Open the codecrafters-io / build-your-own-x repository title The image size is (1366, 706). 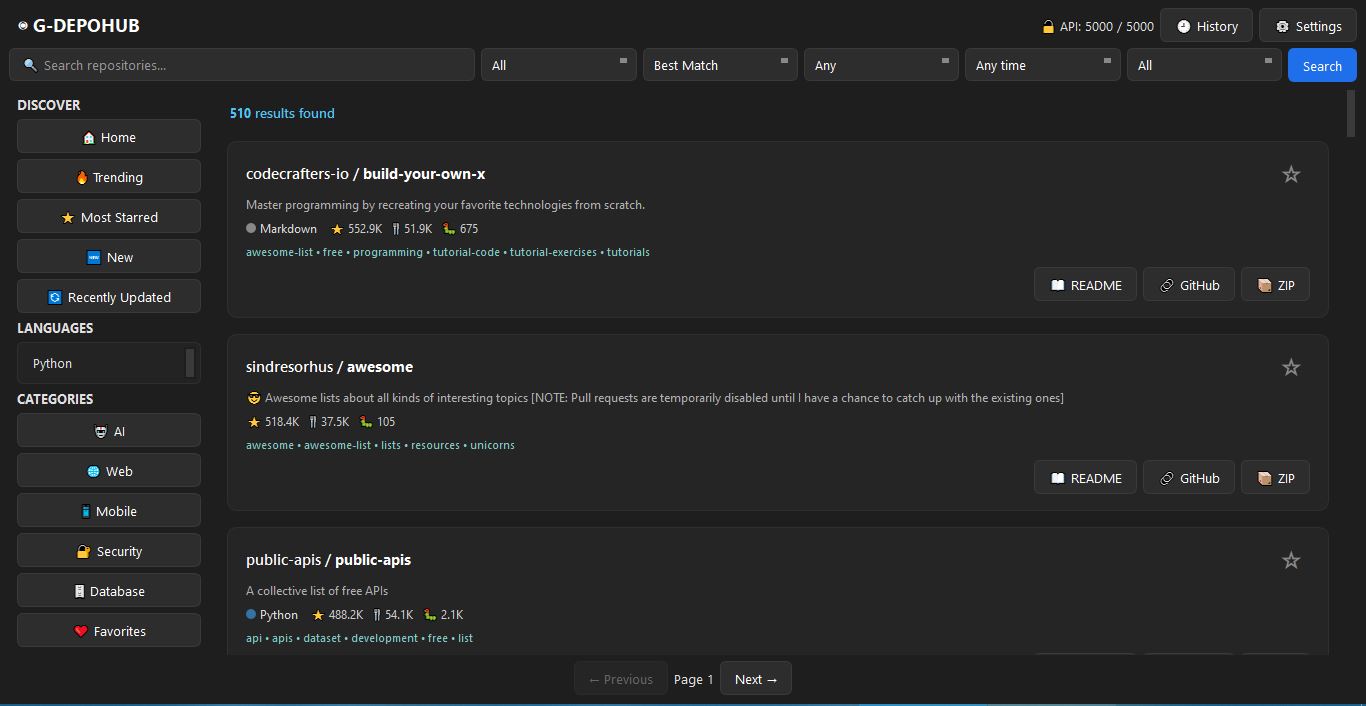coord(365,174)
